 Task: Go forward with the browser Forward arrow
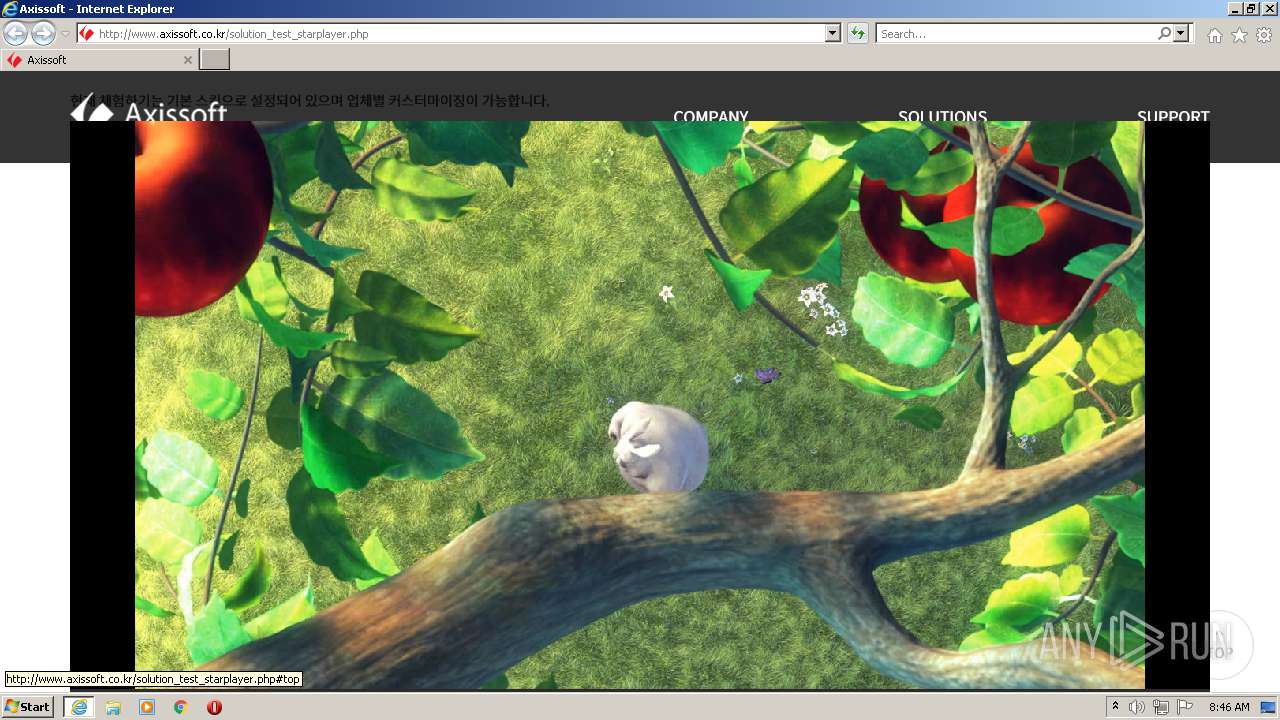(43, 34)
